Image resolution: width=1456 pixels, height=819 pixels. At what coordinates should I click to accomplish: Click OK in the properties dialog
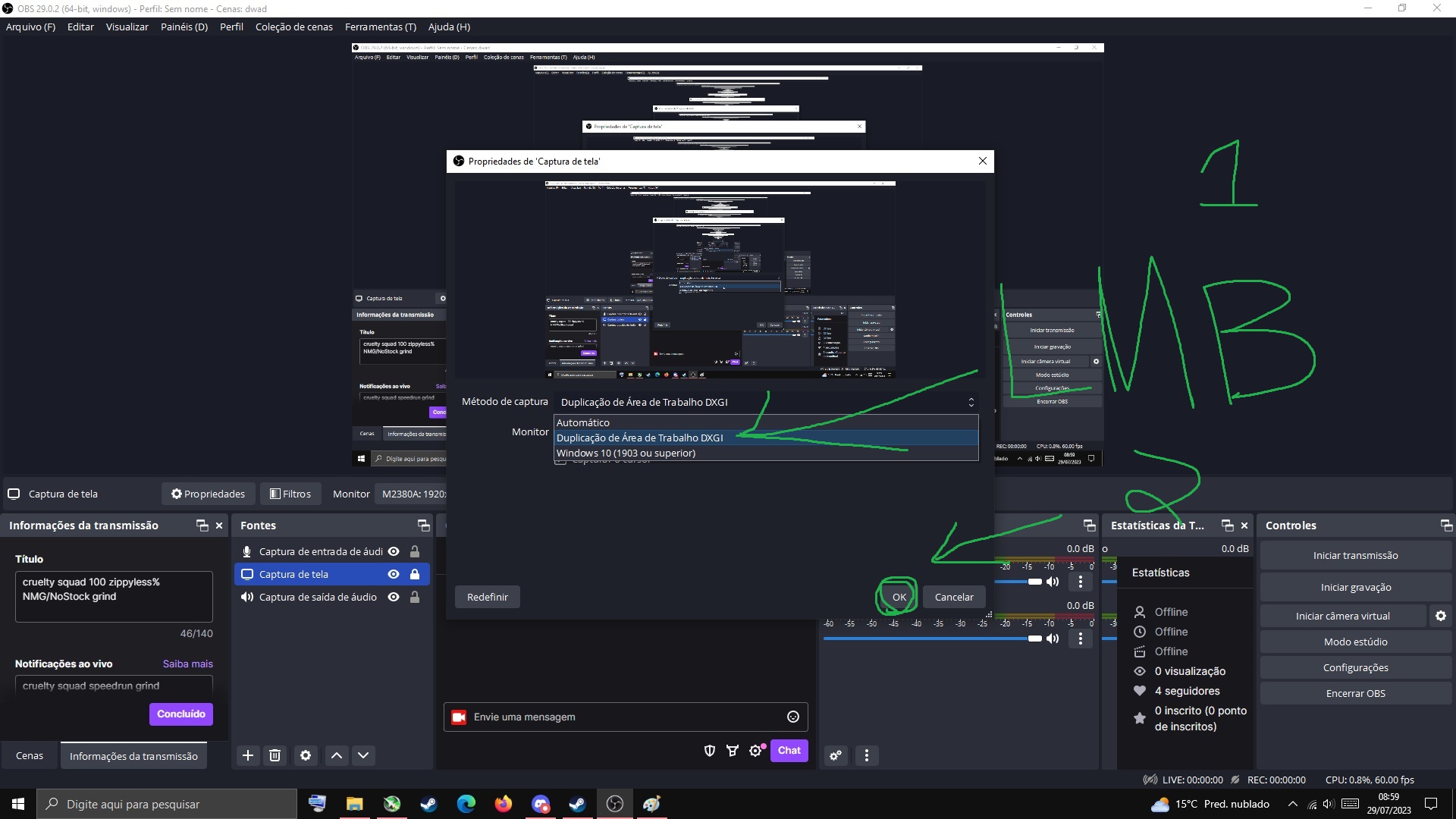click(x=899, y=598)
